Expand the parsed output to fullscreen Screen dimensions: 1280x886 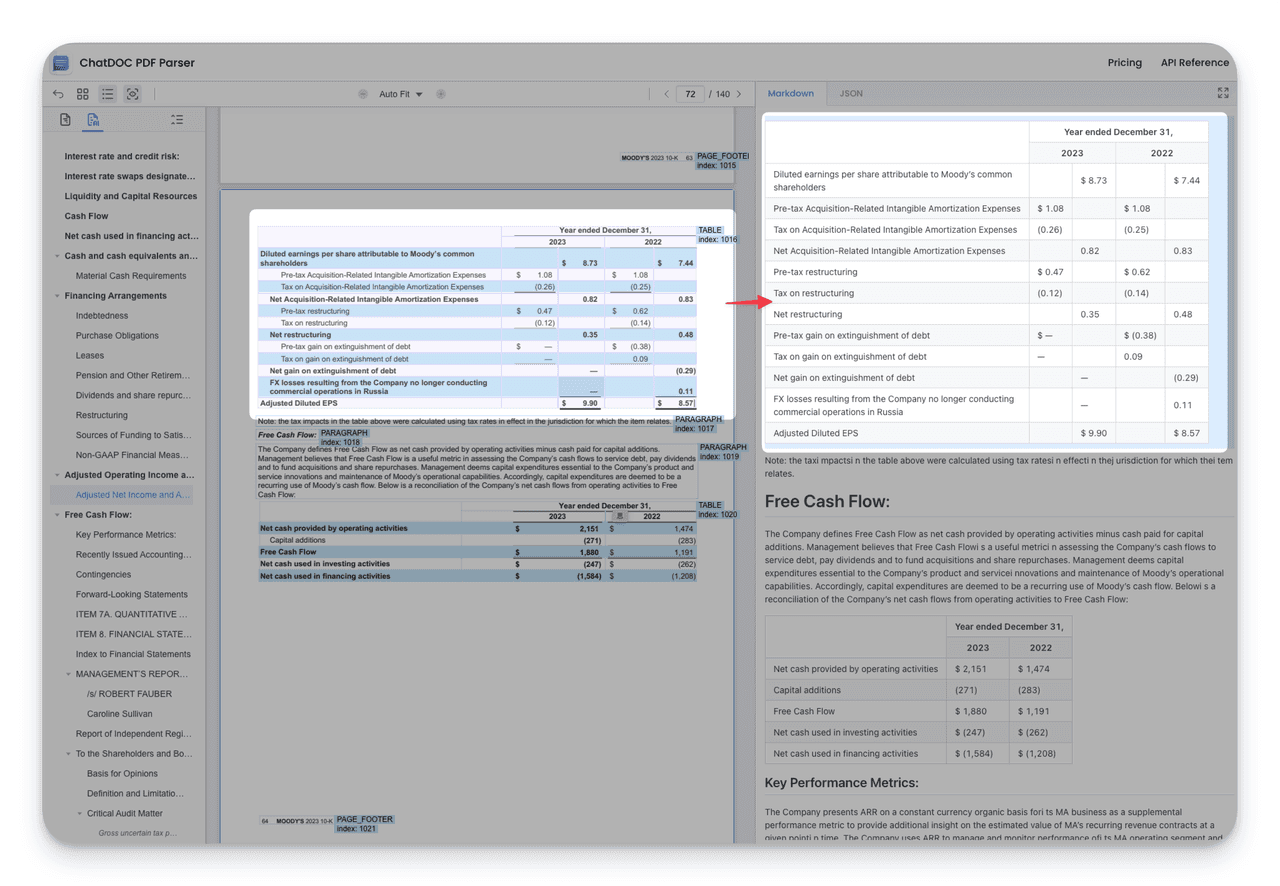(x=1222, y=93)
